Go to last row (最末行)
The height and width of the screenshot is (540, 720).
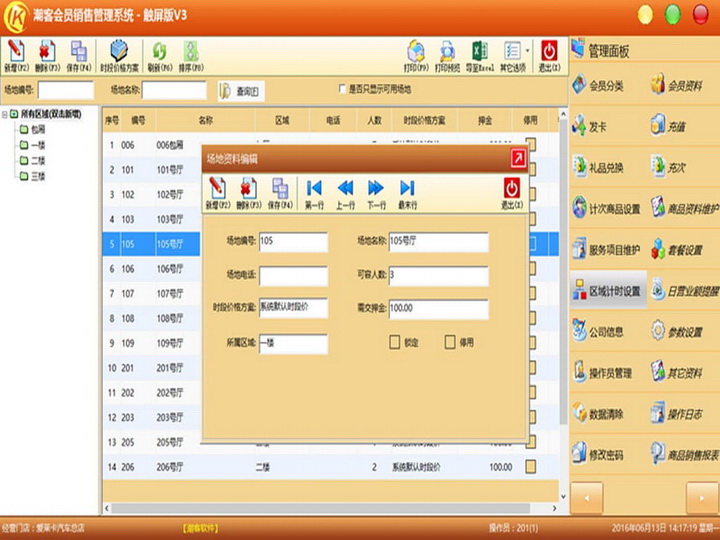407,193
